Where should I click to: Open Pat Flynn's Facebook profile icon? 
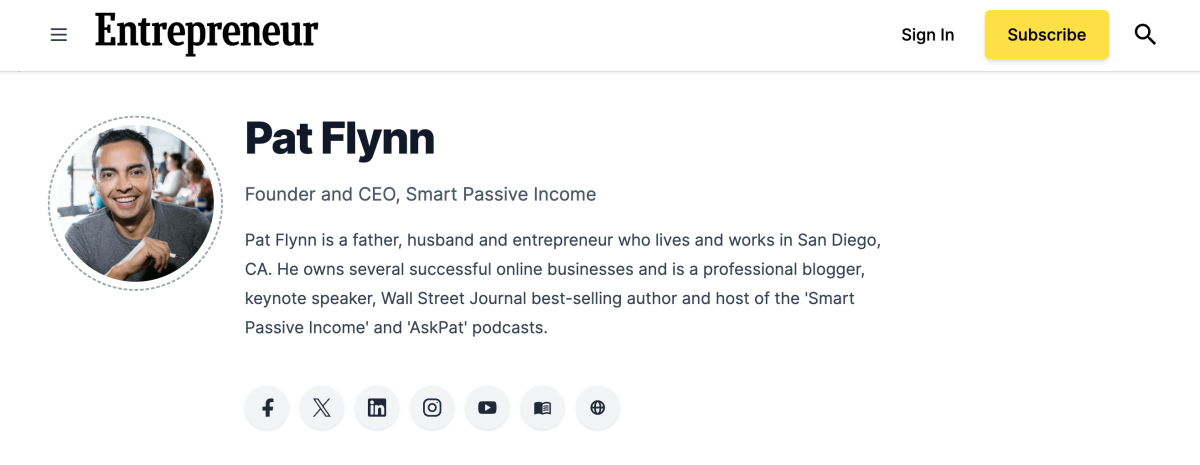(267, 408)
